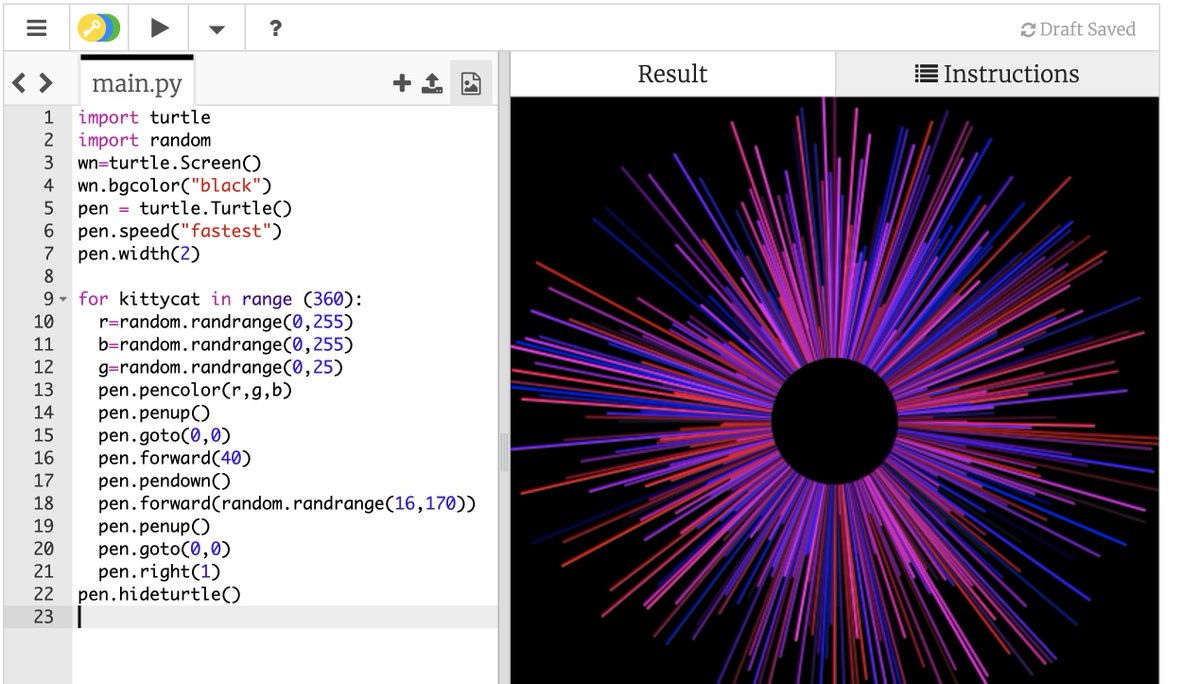Open the hamburger main menu

pyautogui.click(x=37, y=28)
